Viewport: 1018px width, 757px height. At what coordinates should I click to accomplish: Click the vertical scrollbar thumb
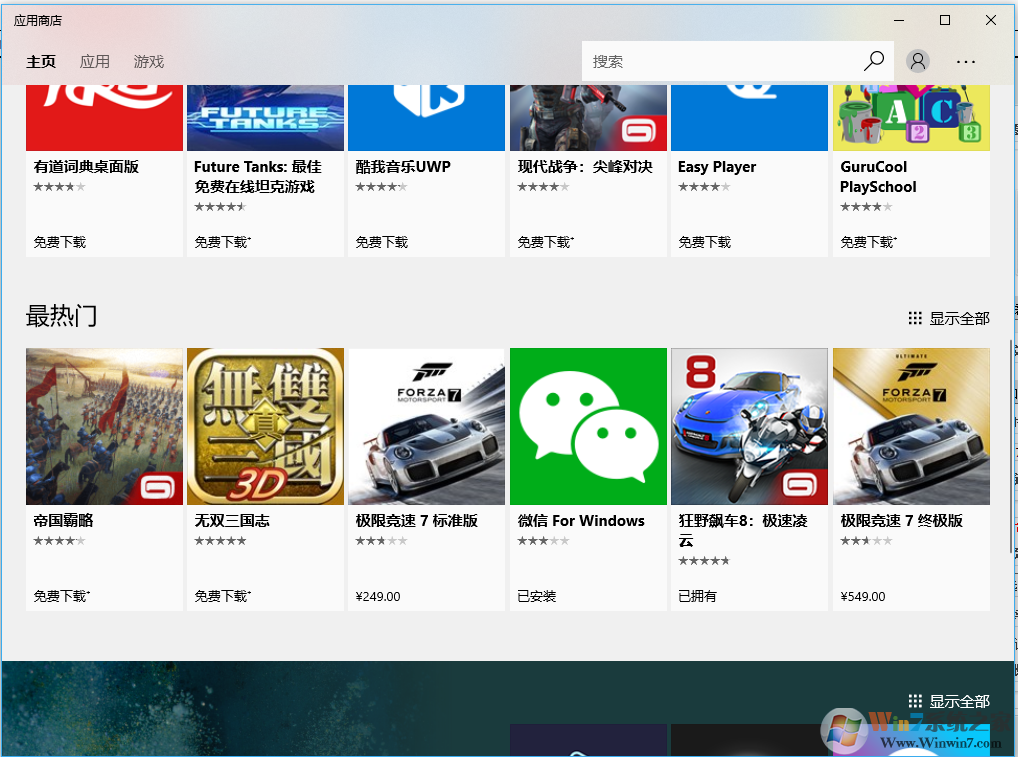(1010, 445)
